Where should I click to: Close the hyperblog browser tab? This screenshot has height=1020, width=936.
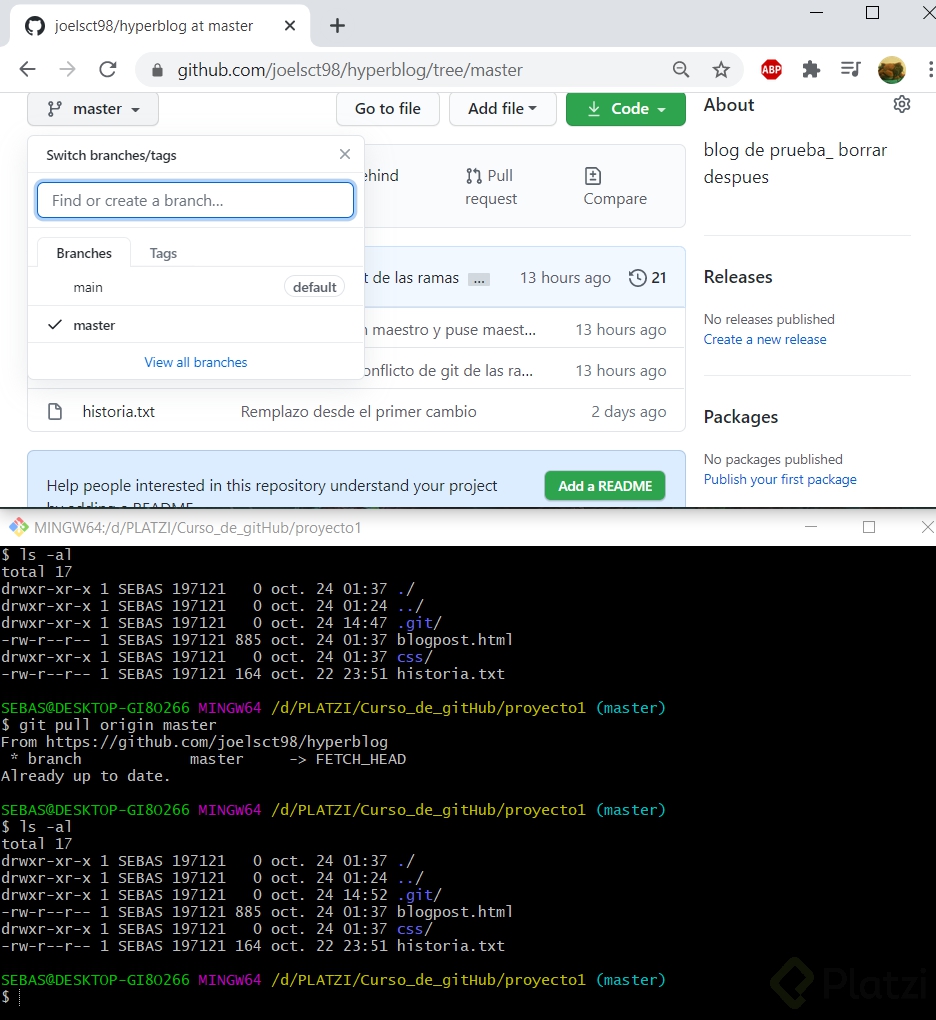click(290, 26)
